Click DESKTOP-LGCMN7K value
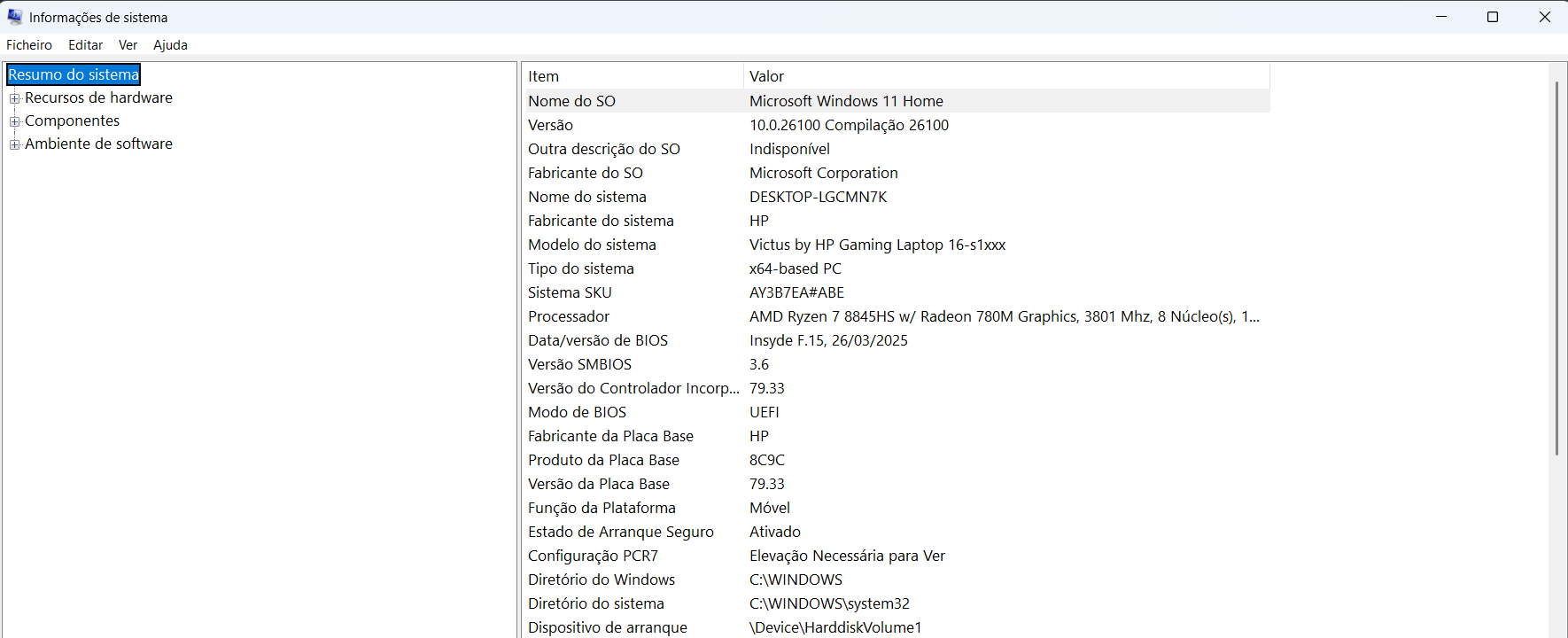Viewport: 1568px width, 638px height. pyautogui.click(x=819, y=197)
